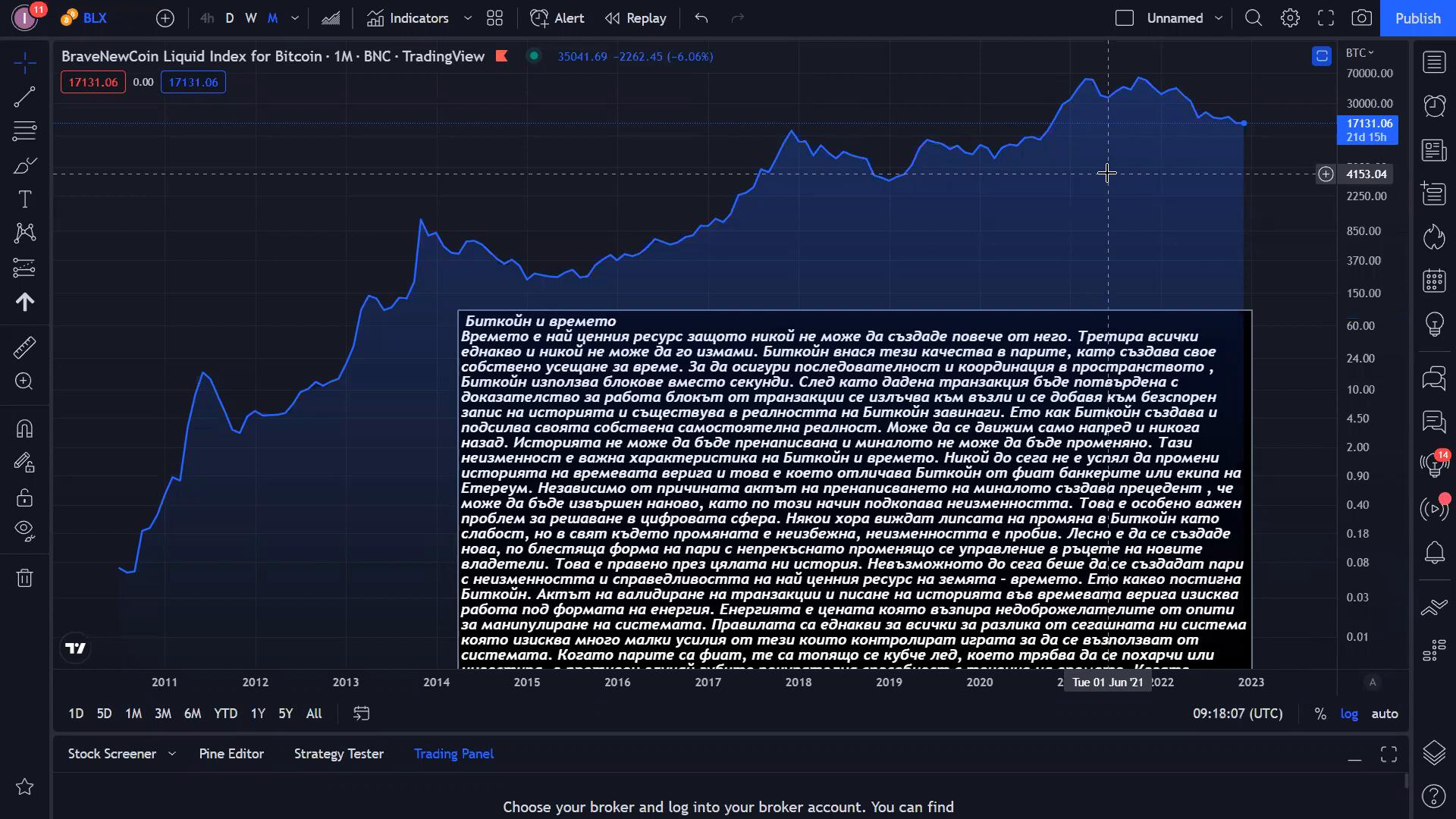Image resolution: width=1456 pixels, height=819 pixels.
Task: Open chart settings gear icon
Action: pyautogui.click(x=1290, y=18)
